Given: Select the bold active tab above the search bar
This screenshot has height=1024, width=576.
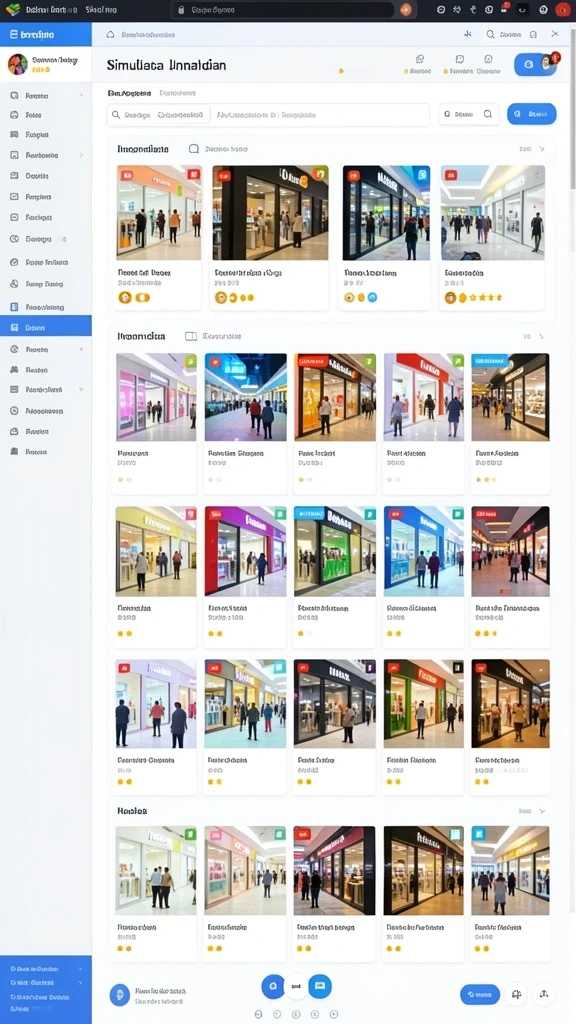Looking at the screenshot, I should [x=129, y=93].
